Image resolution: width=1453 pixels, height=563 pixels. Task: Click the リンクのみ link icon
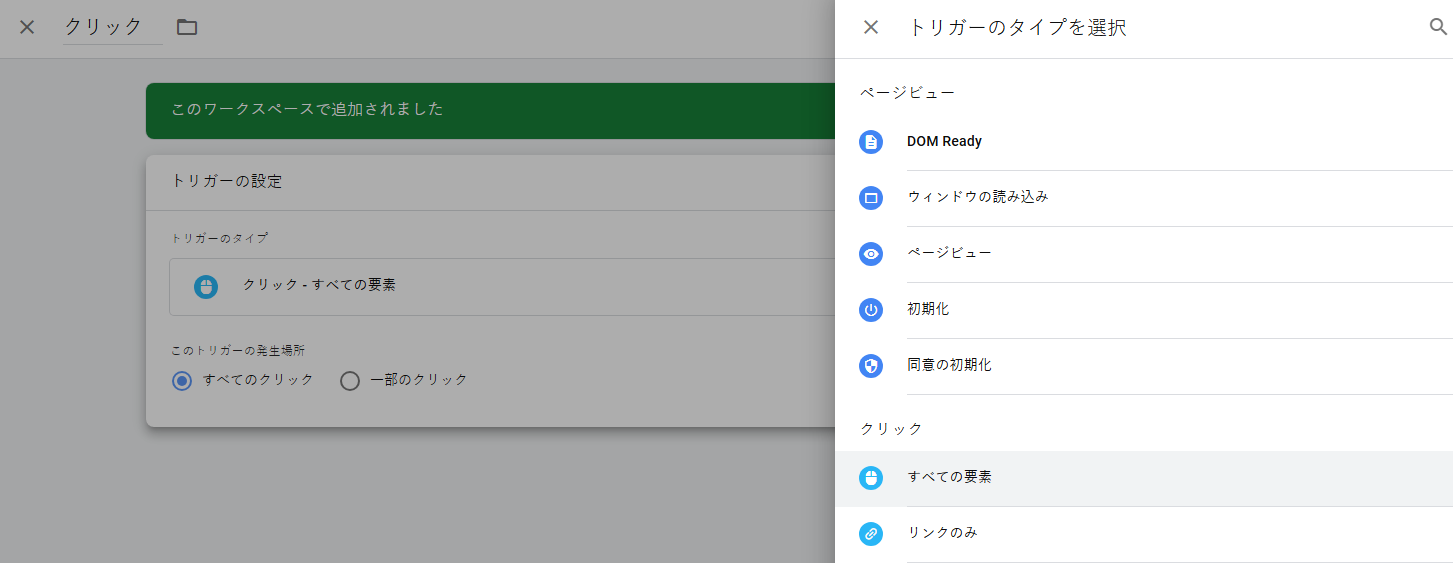pyautogui.click(x=871, y=534)
